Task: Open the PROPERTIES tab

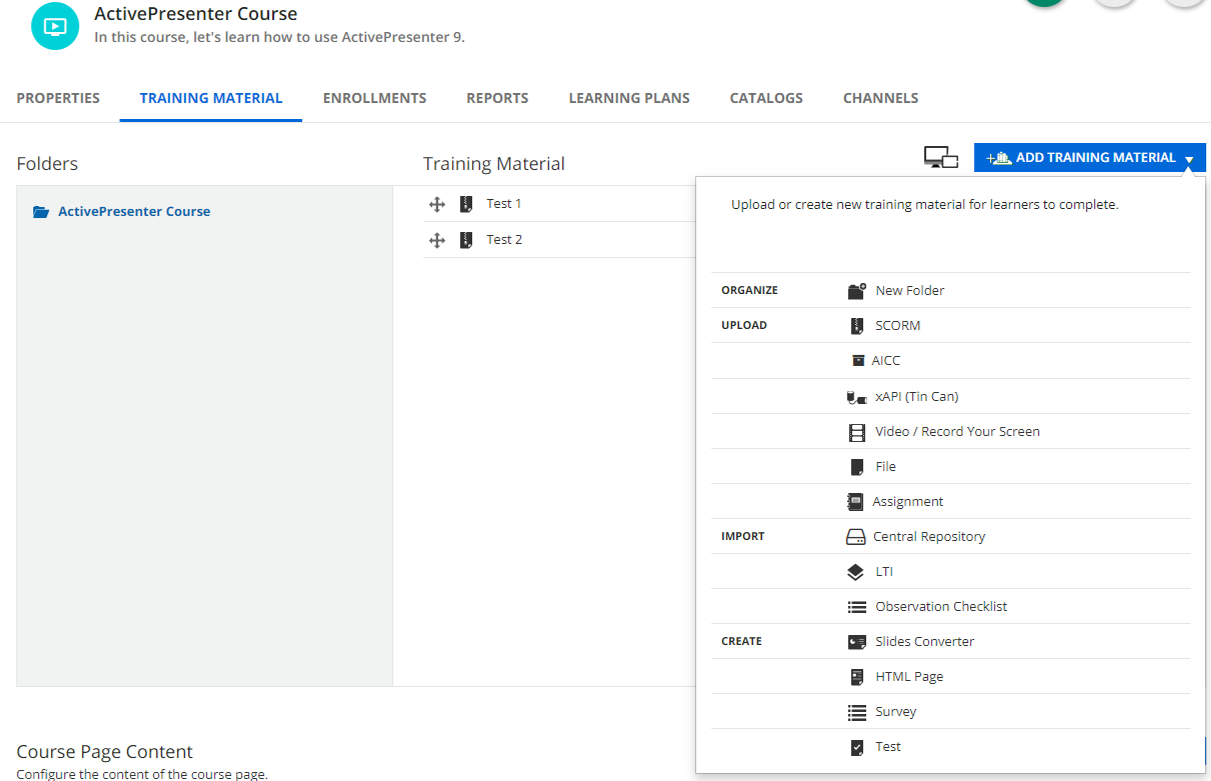Action: [x=58, y=98]
